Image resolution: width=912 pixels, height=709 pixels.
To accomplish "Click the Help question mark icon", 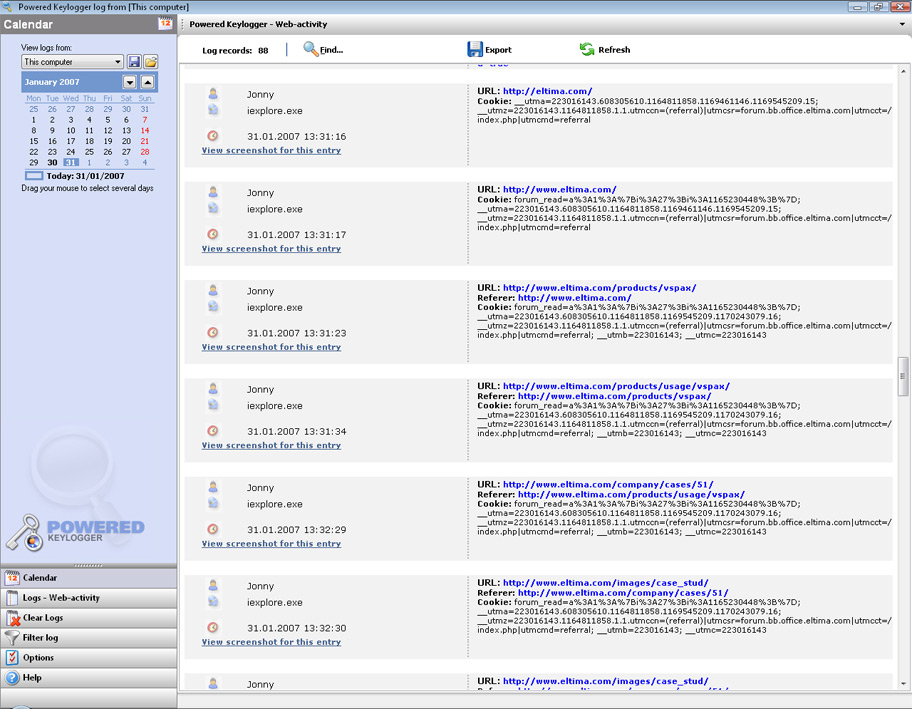I will tap(12, 678).
